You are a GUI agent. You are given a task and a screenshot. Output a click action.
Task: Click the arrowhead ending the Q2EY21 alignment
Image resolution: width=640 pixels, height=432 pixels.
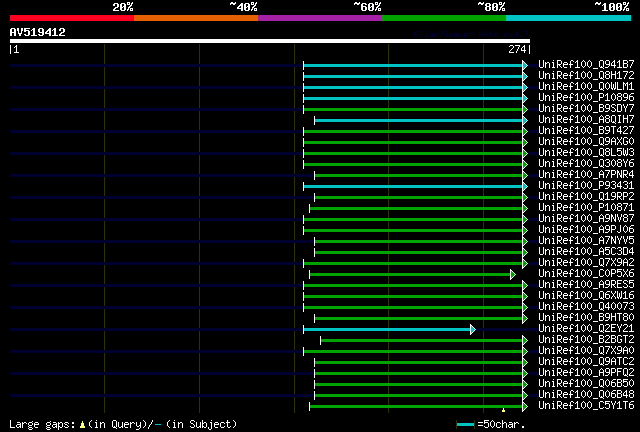[x=473, y=330]
